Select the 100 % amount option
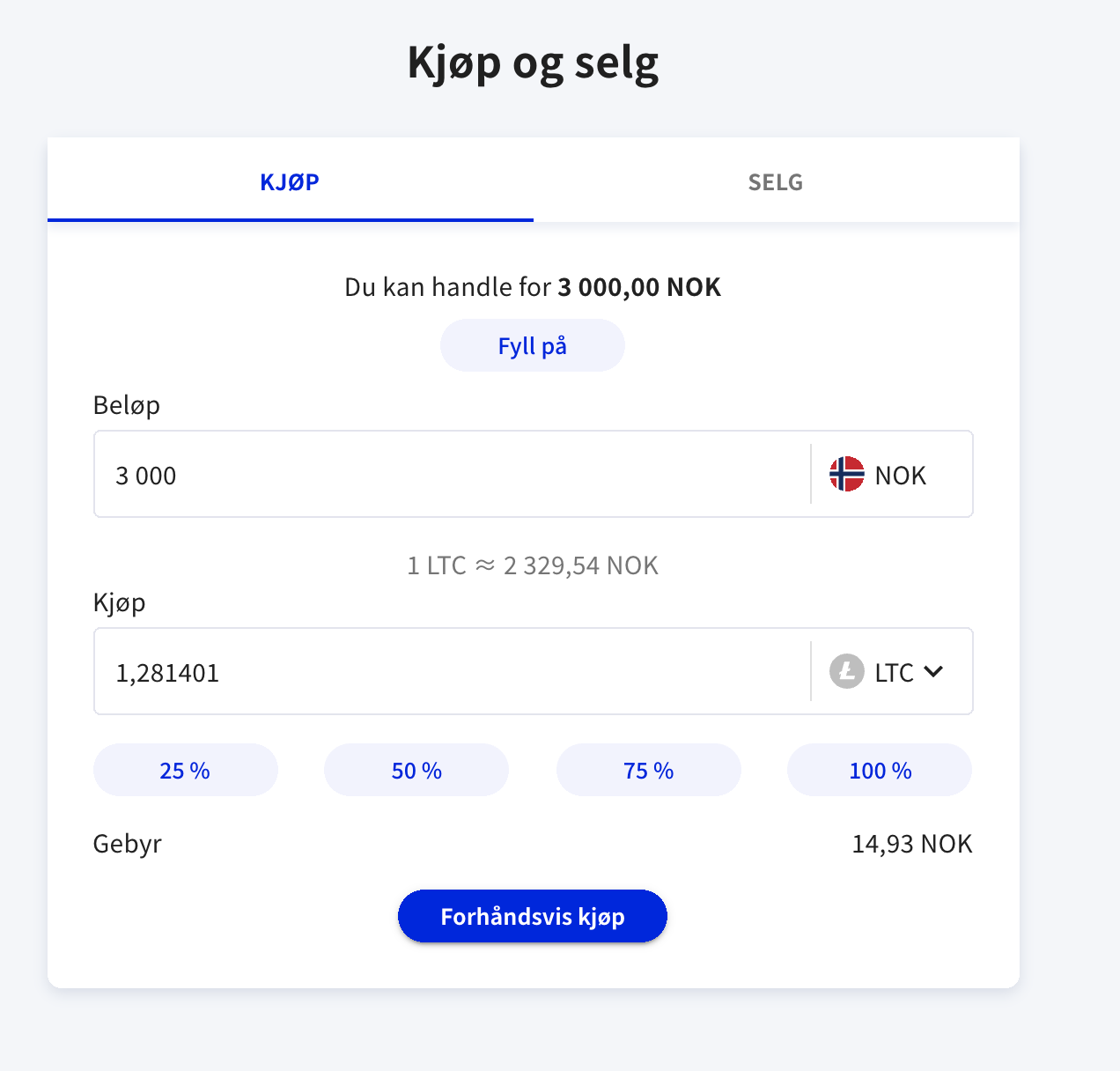 coord(879,770)
